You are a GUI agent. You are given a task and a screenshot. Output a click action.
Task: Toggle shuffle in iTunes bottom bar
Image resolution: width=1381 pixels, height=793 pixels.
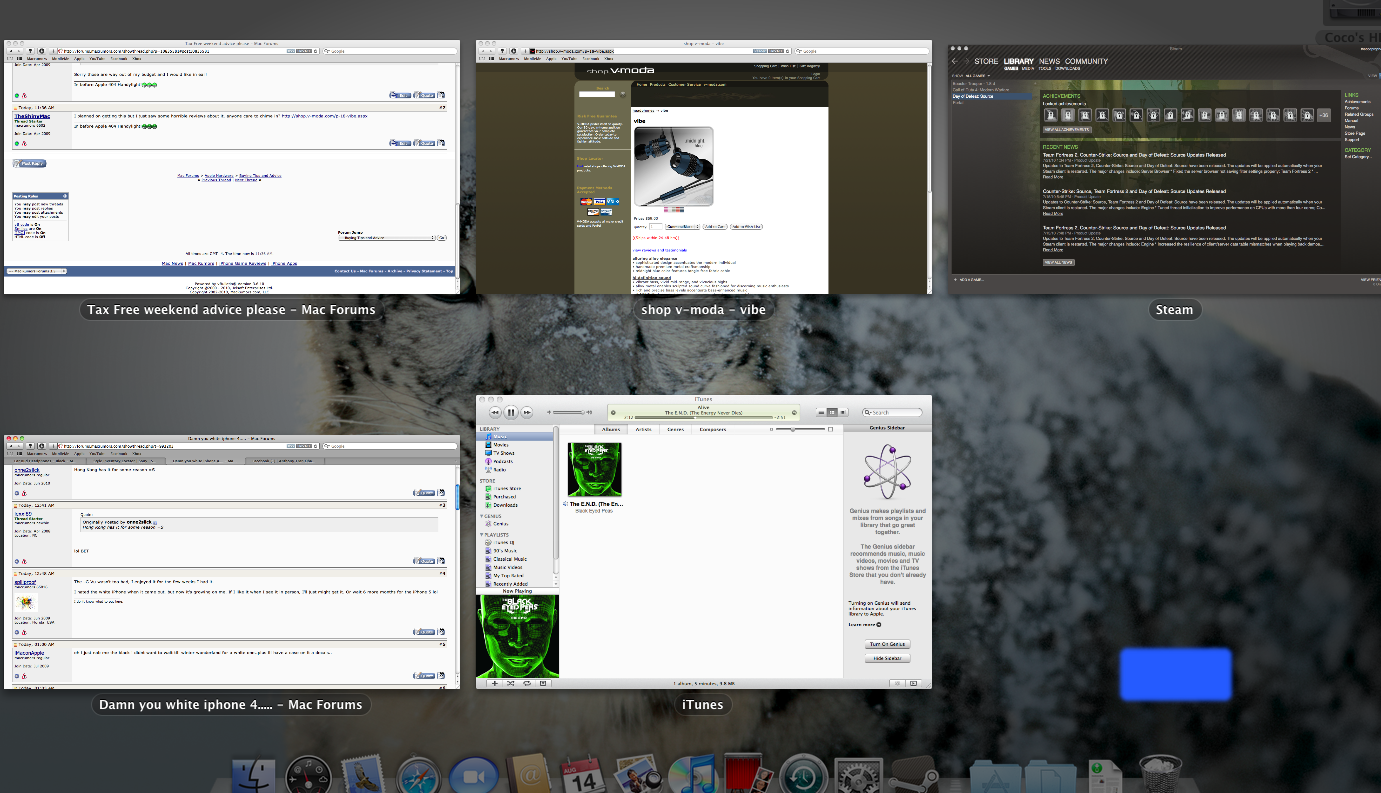tap(510, 683)
